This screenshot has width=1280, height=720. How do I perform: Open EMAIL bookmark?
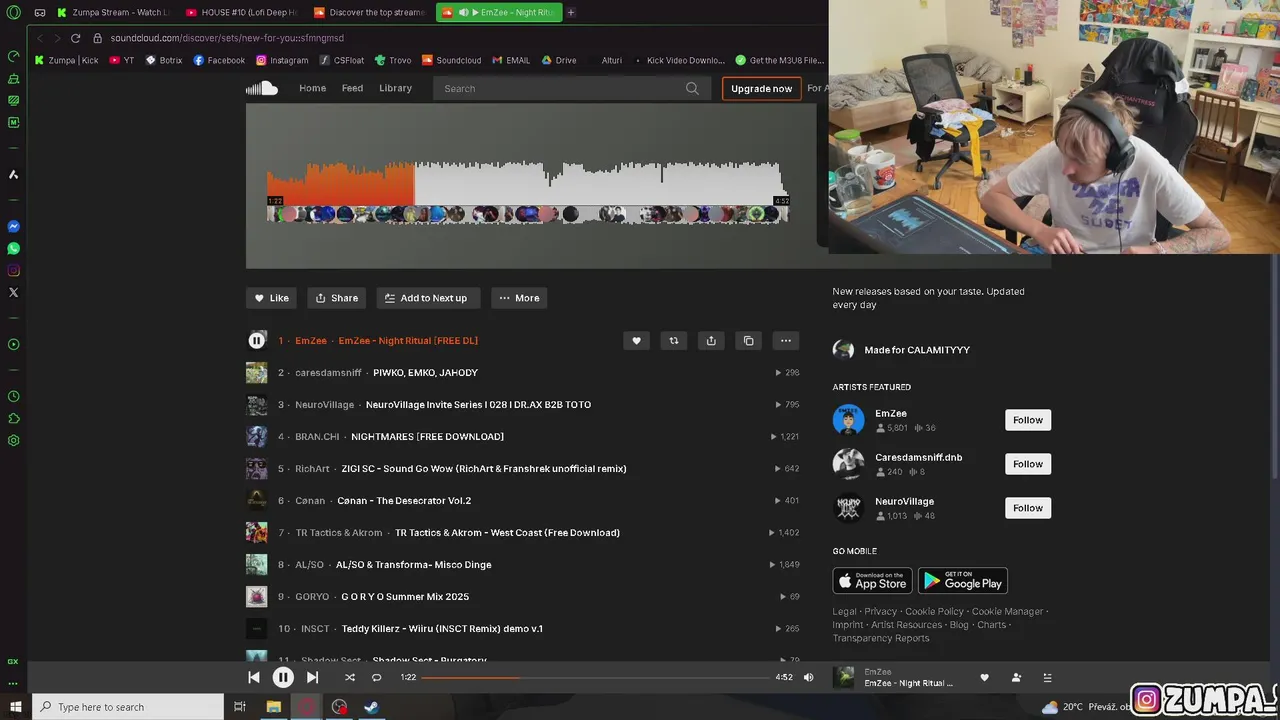(x=511, y=60)
